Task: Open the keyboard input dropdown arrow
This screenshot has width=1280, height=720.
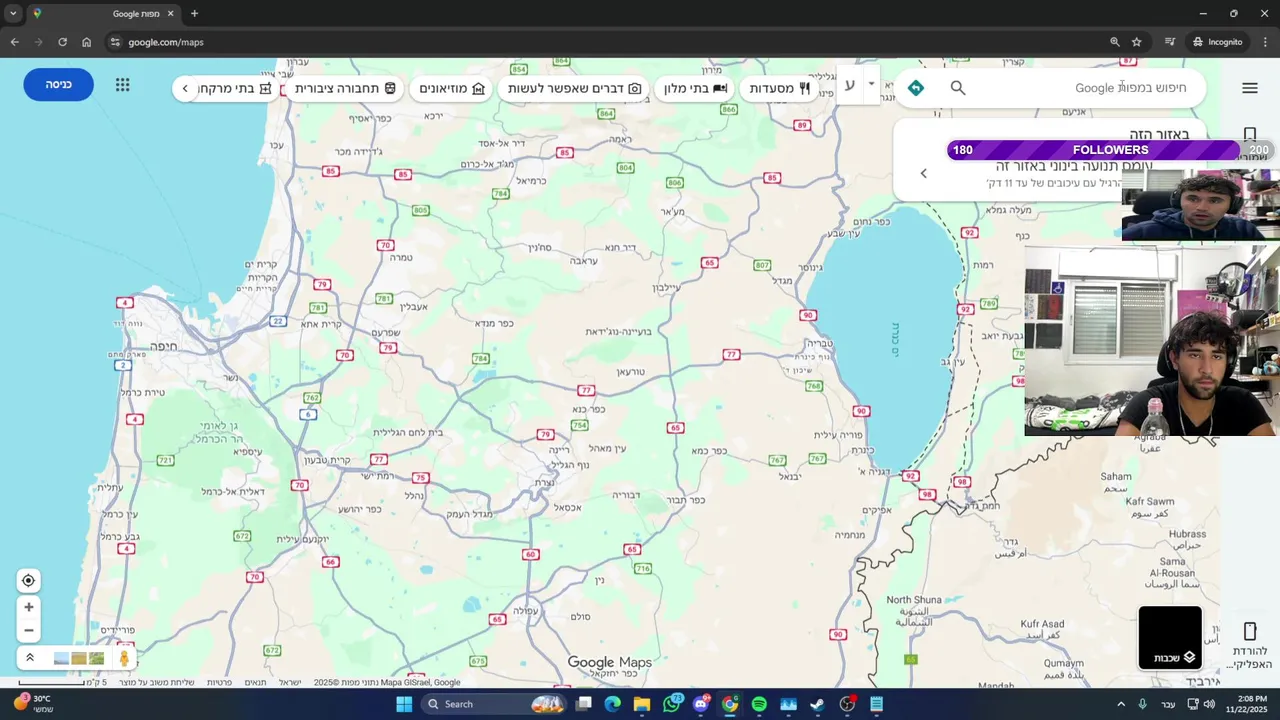Action: tap(871, 85)
